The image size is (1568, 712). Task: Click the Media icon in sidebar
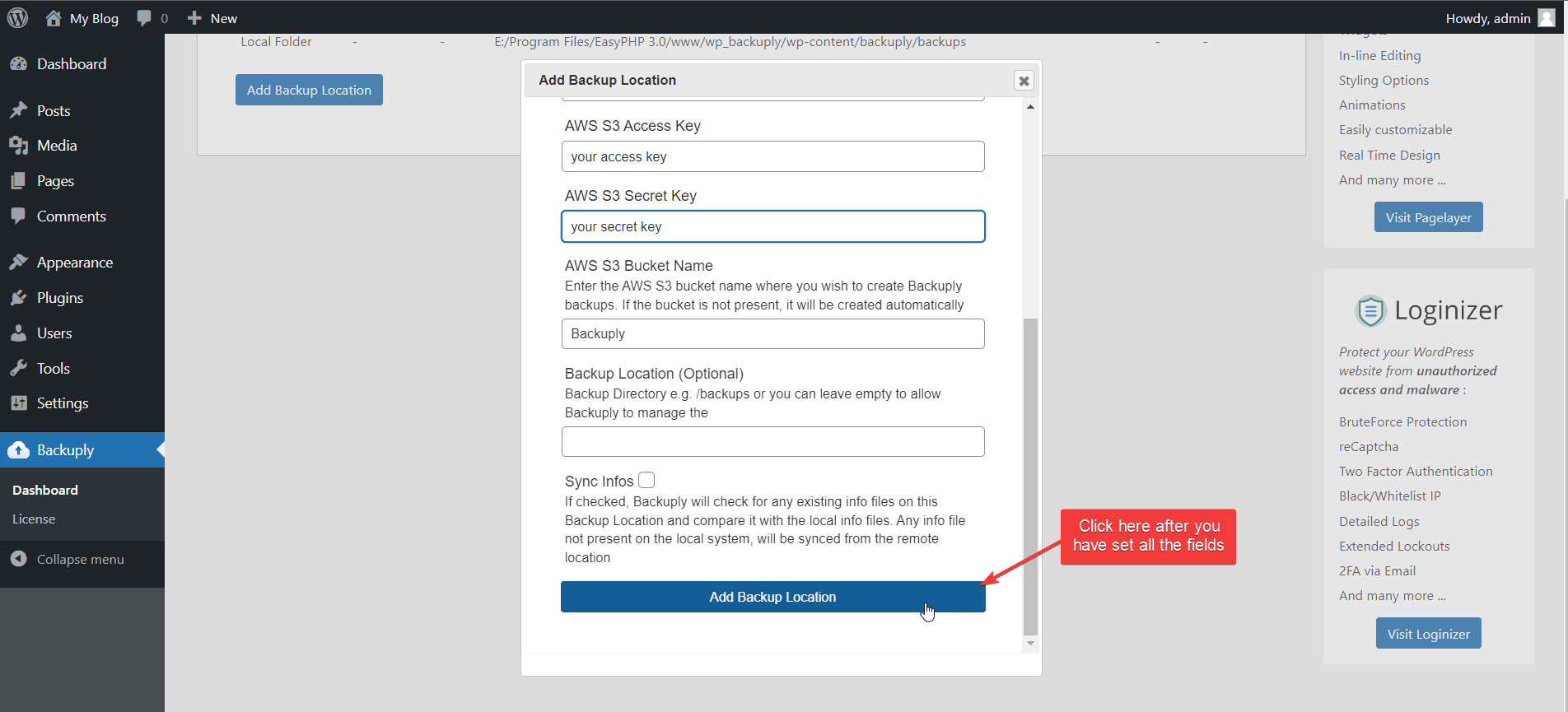(19, 146)
